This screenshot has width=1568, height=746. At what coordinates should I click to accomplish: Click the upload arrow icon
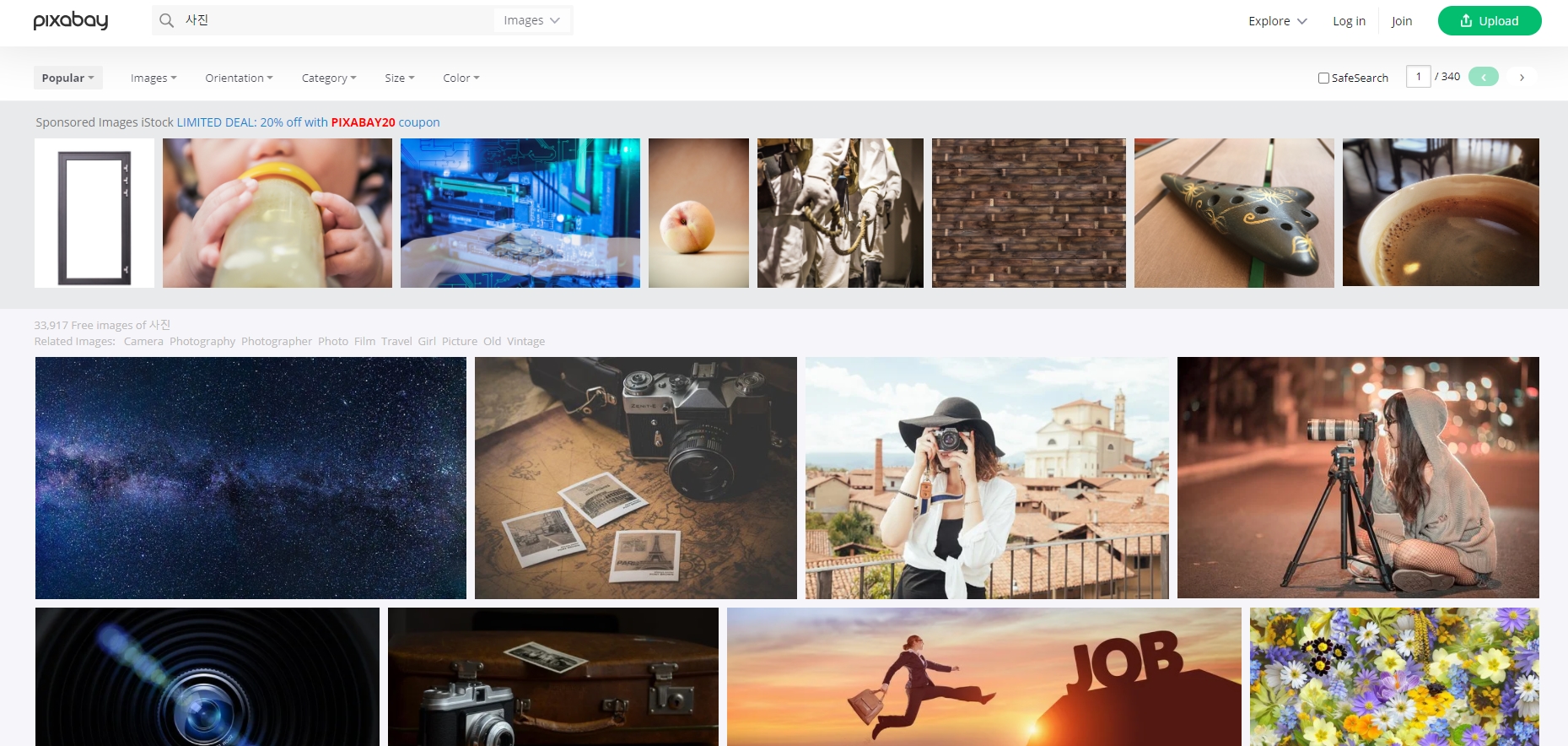click(x=1466, y=20)
